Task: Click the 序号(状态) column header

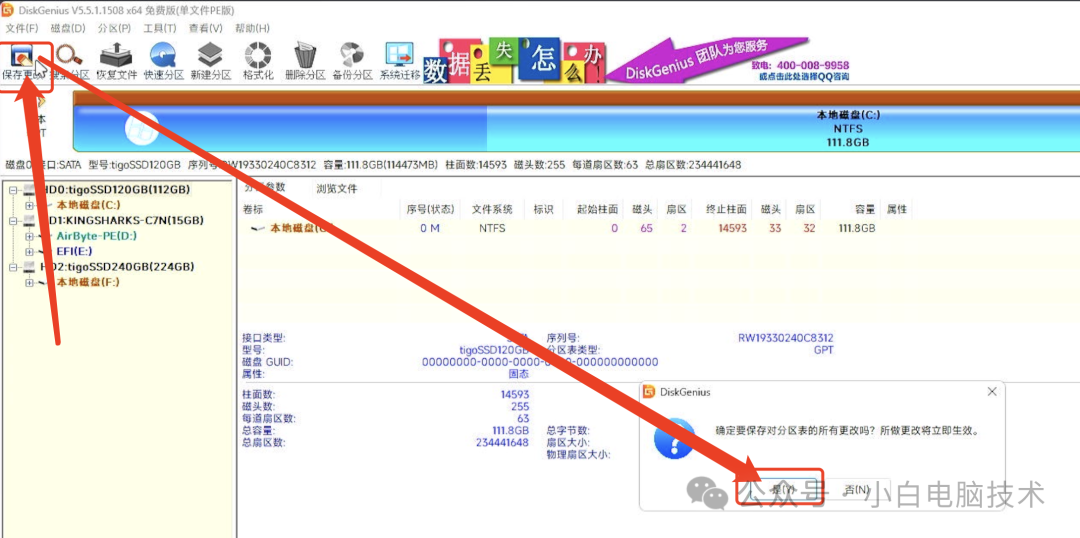Action: coord(430,209)
